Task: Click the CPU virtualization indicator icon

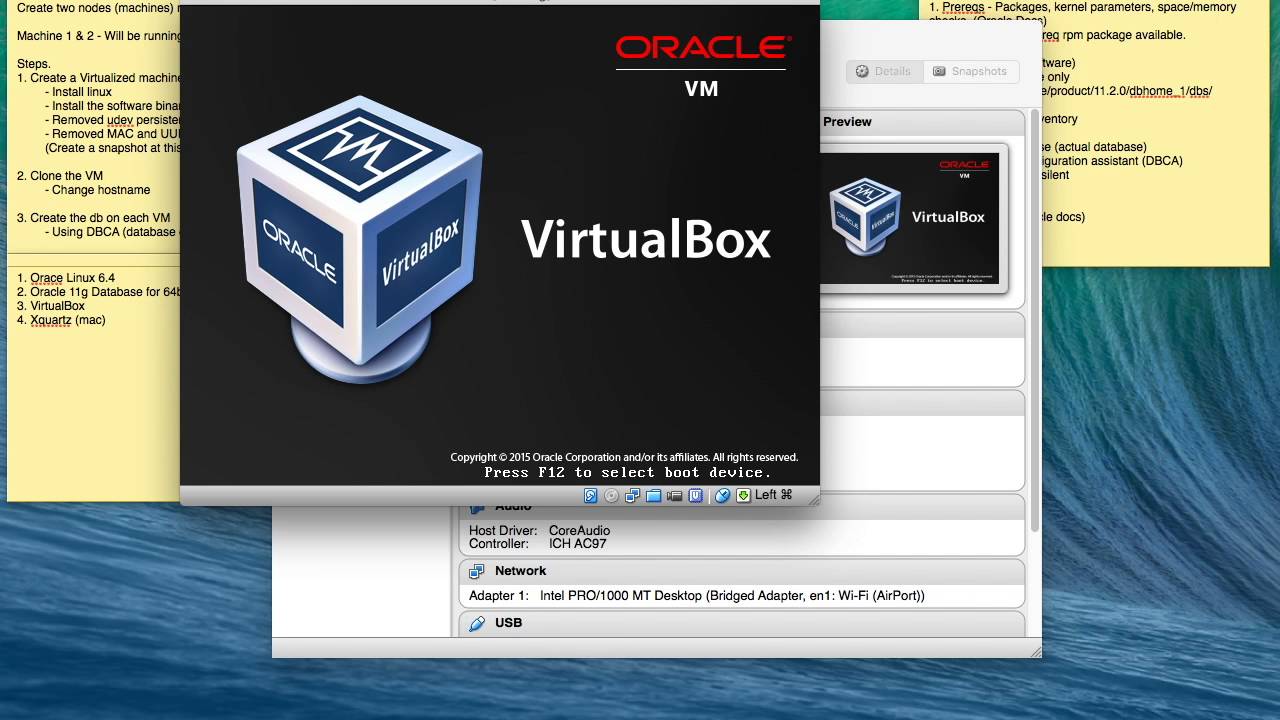Action: [x=696, y=495]
